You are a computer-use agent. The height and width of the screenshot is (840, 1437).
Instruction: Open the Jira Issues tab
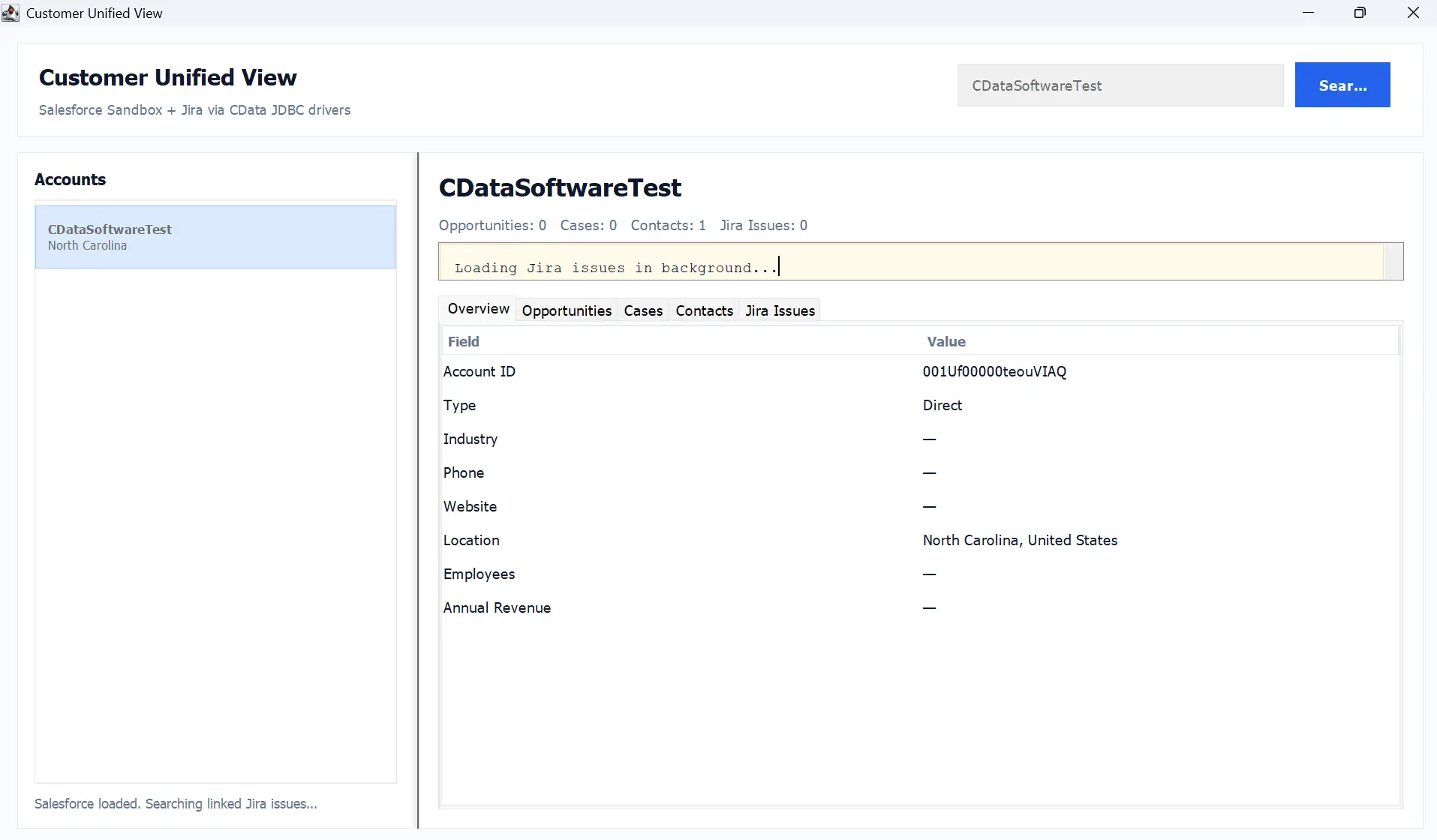[780, 310]
